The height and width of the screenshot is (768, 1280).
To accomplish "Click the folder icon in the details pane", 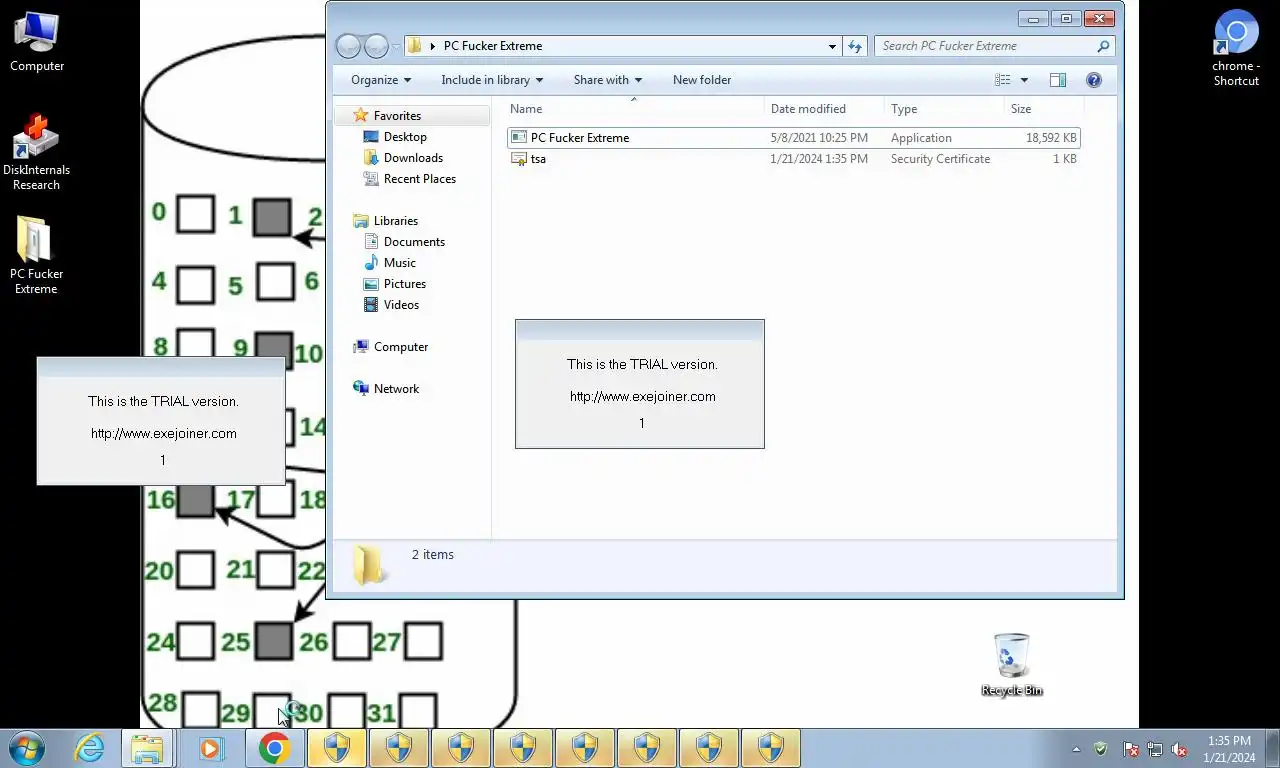I will (x=370, y=565).
